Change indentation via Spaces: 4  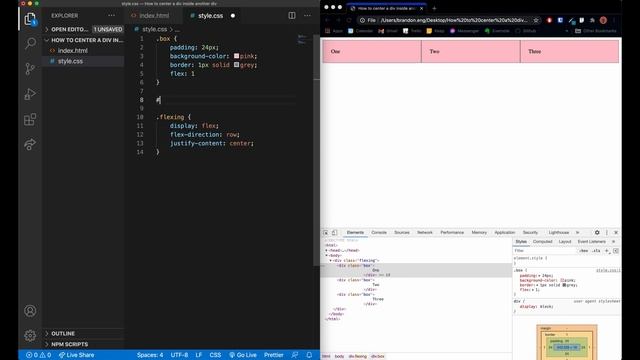click(150, 355)
